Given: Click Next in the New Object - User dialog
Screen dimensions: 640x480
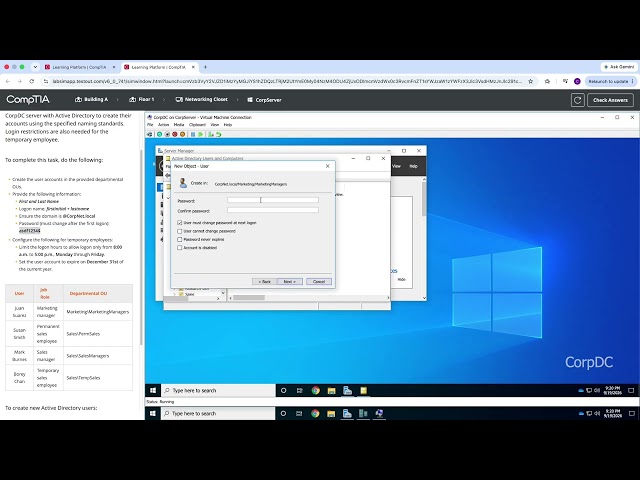Looking at the screenshot, I should (x=290, y=282).
